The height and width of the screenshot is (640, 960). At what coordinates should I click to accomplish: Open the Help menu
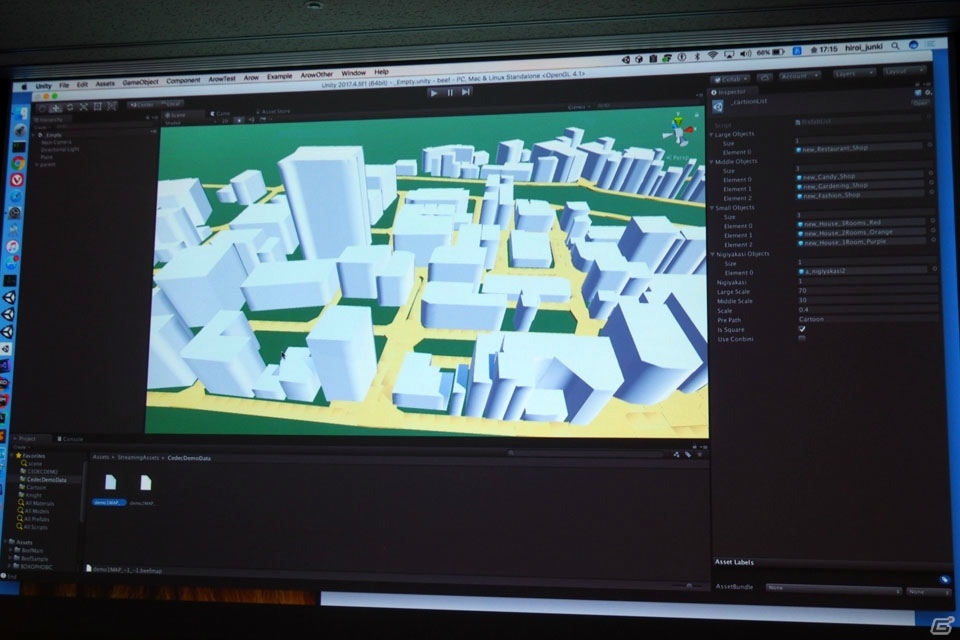click(381, 72)
